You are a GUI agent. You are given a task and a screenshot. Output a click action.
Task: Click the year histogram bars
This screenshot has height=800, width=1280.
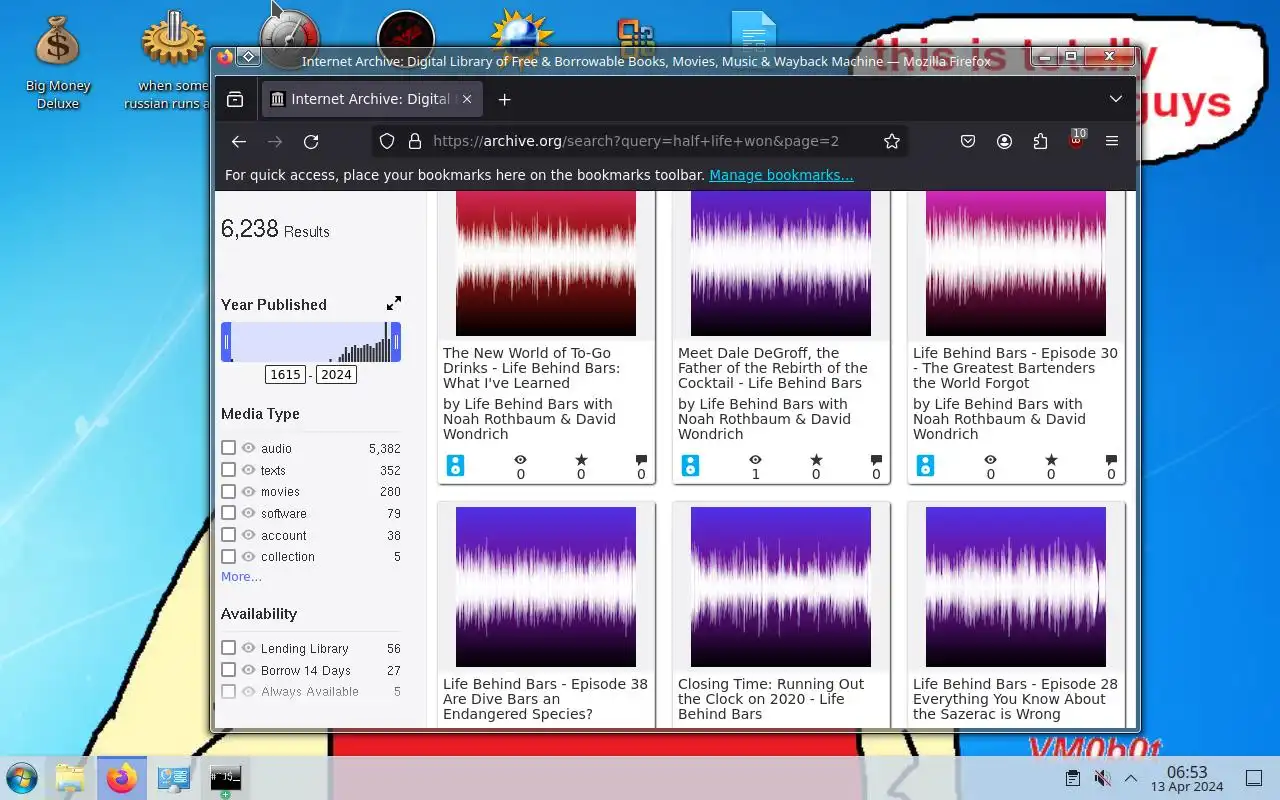(311, 342)
